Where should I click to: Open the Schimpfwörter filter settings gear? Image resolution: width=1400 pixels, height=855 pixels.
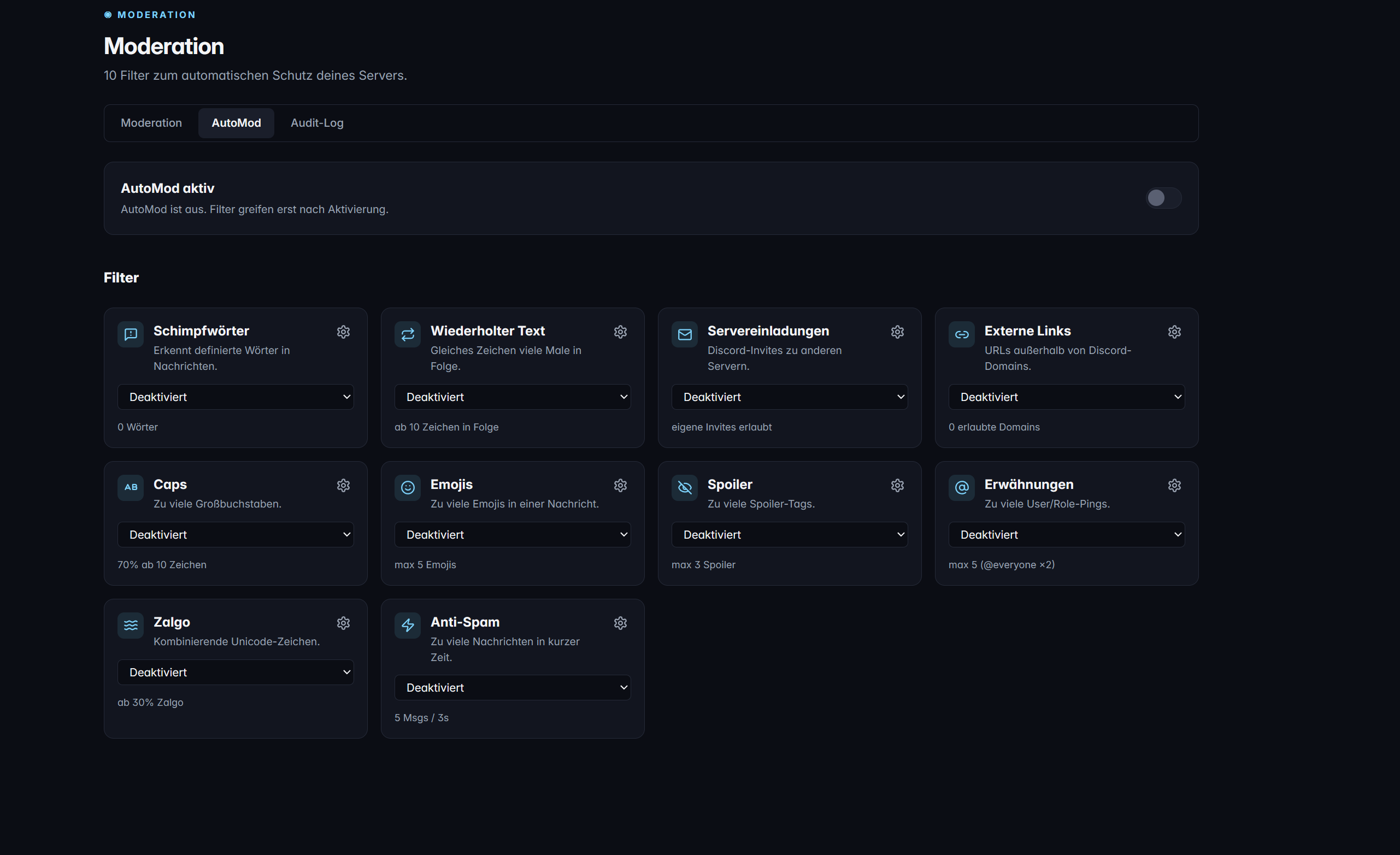pos(343,332)
